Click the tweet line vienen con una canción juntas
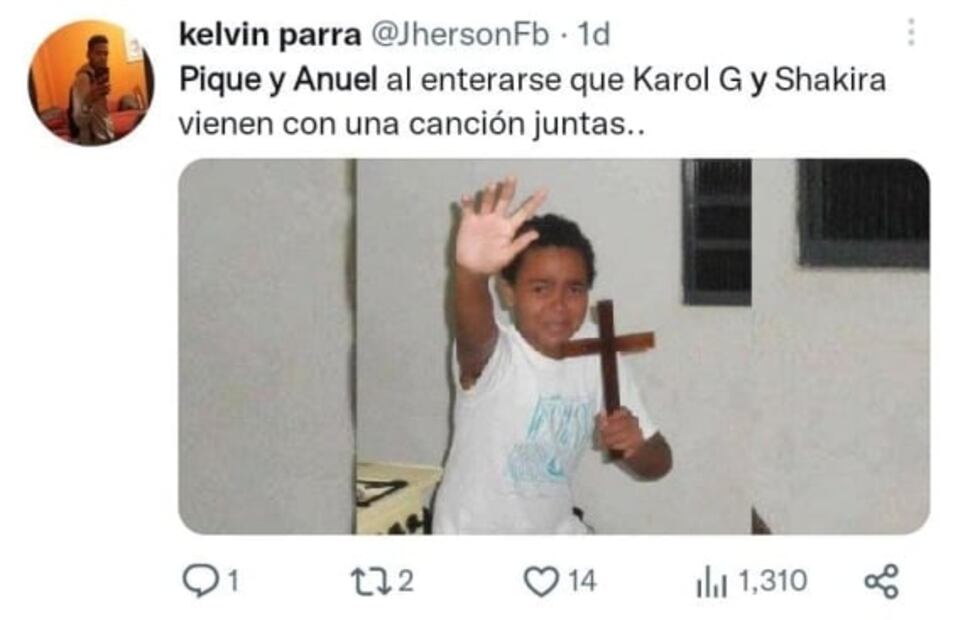This screenshot has height=620, width=958. (x=411, y=124)
